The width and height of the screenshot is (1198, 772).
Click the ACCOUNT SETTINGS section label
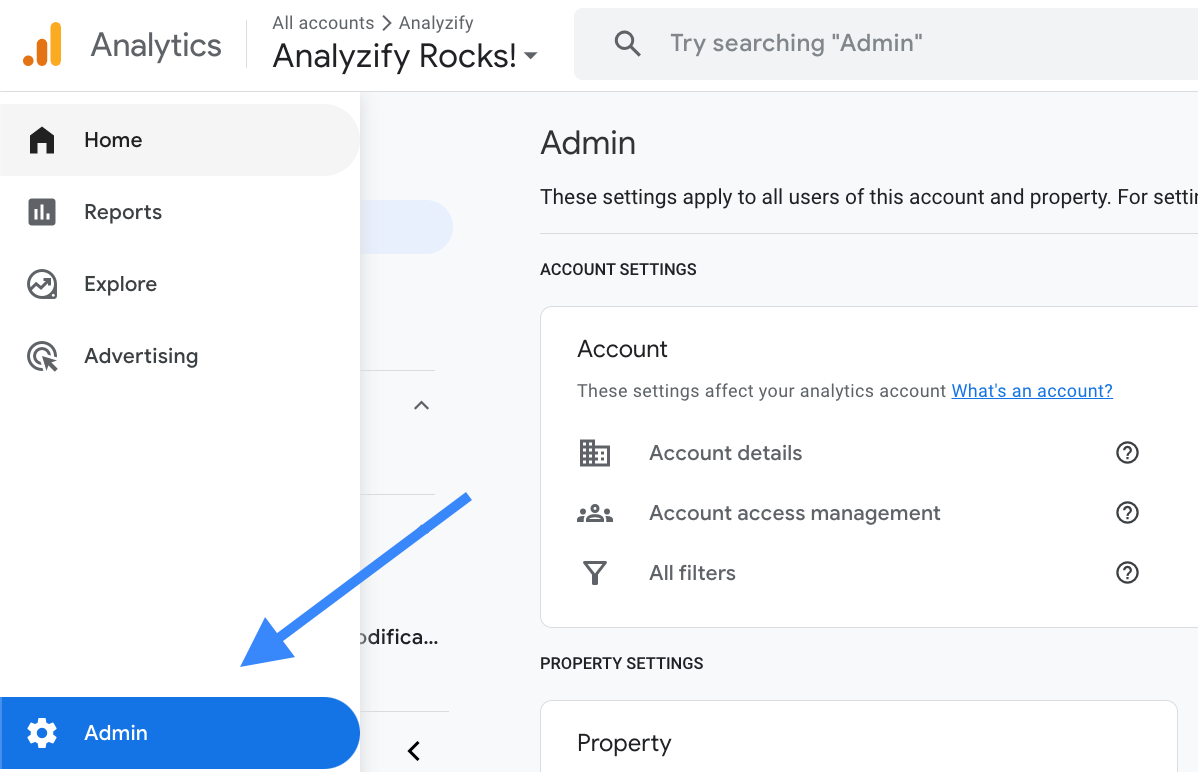(x=618, y=269)
